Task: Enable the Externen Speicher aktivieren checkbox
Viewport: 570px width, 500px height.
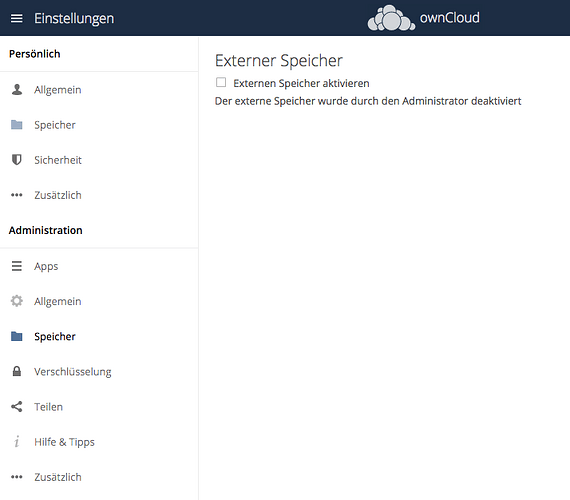Action: click(221, 82)
